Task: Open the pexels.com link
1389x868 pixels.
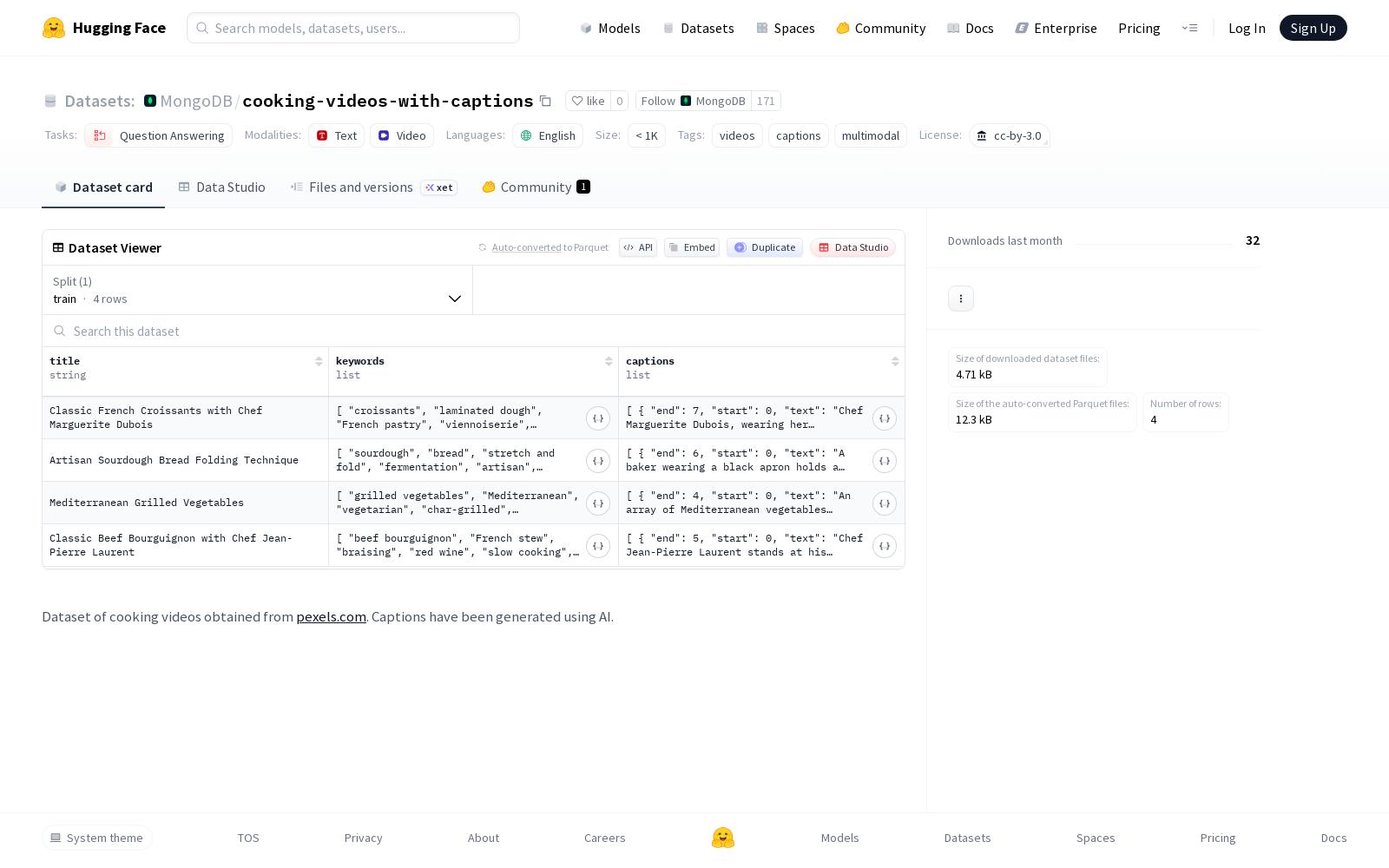Action: point(331,617)
